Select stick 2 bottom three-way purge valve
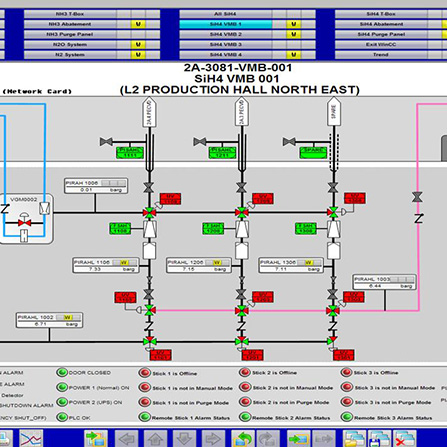447x447 pixels. click(x=241, y=341)
